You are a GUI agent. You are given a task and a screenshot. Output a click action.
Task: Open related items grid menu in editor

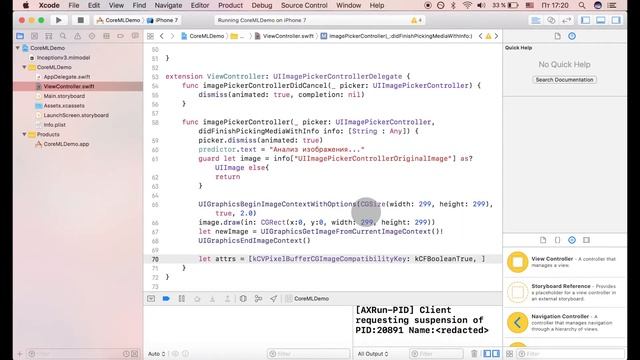[150, 36]
